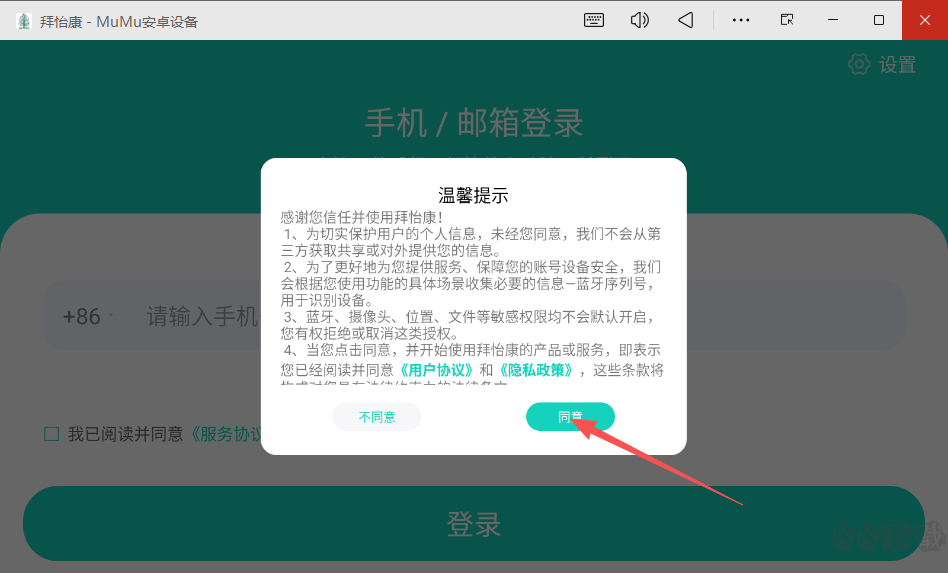Click the 感谢您信任并使用拜怡康 text line

pos(362,217)
